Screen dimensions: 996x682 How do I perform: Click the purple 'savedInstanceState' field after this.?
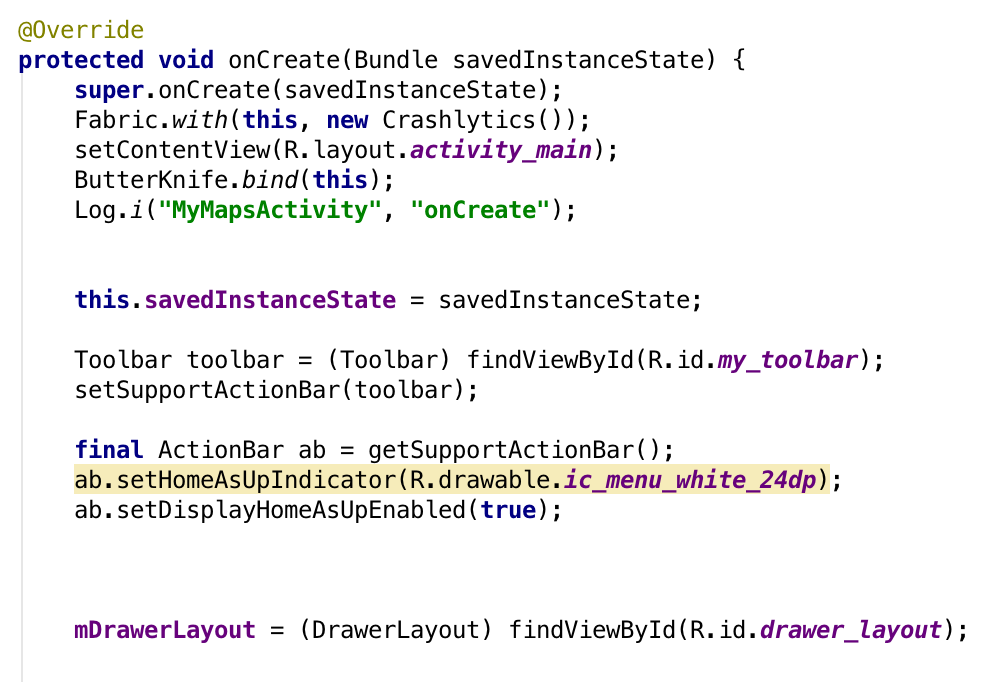point(270,300)
